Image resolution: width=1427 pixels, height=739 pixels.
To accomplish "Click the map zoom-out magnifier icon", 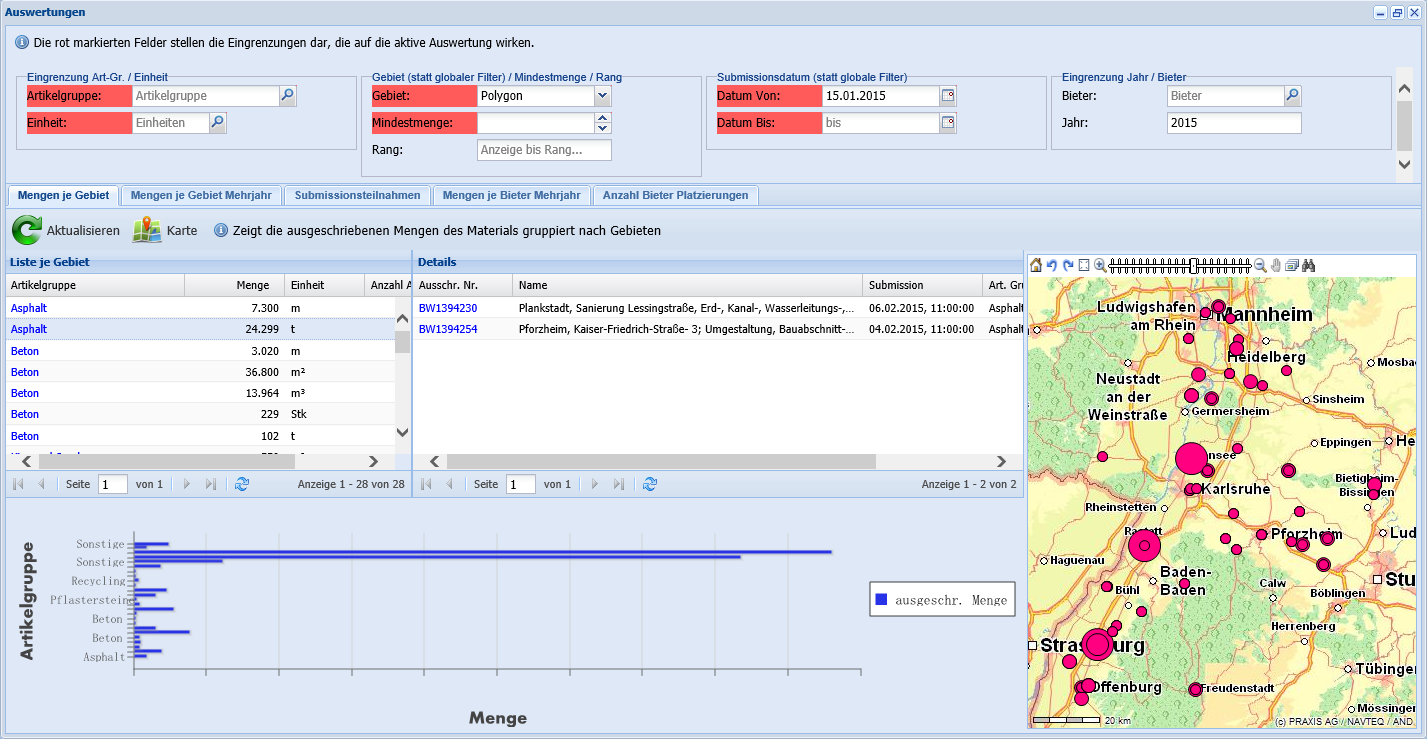I will click(x=1260, y=265).
